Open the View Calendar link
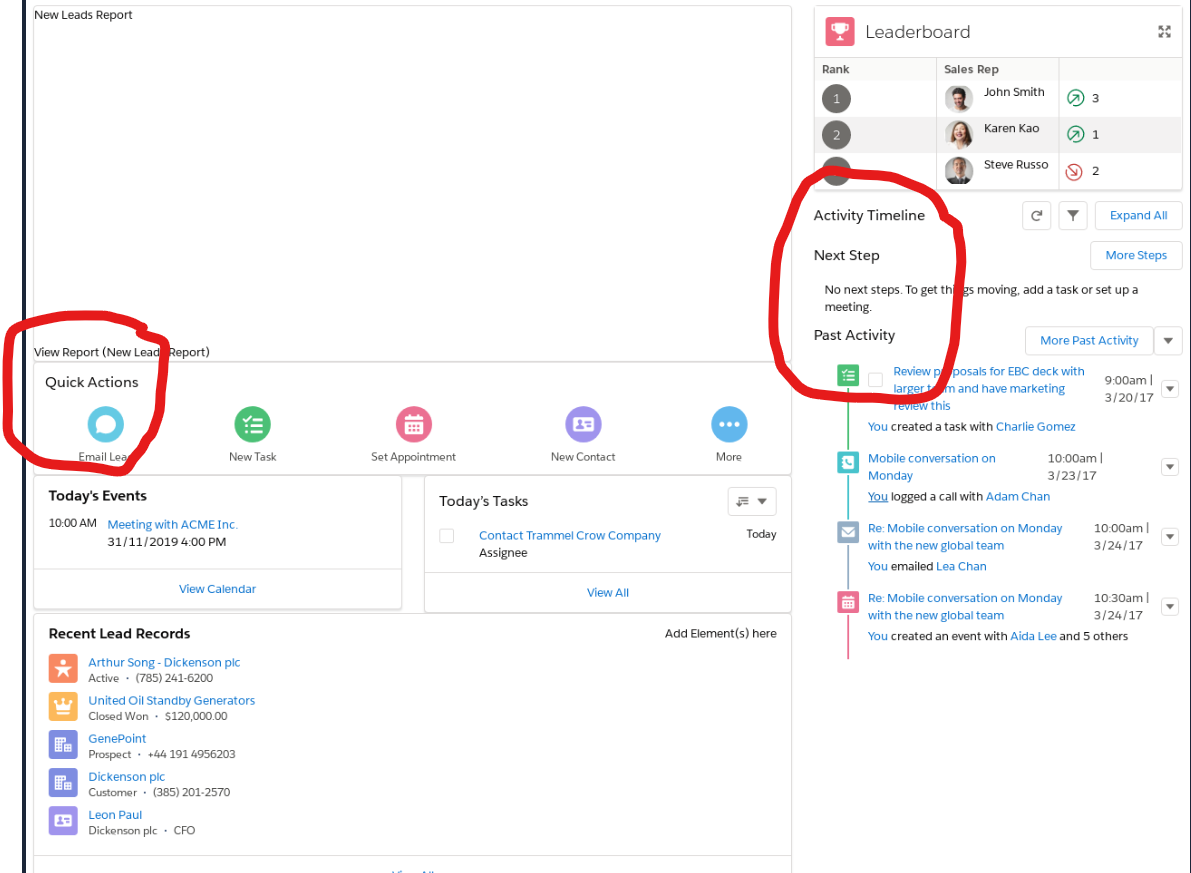This screenshot has height=873, width=1191. 217,589
